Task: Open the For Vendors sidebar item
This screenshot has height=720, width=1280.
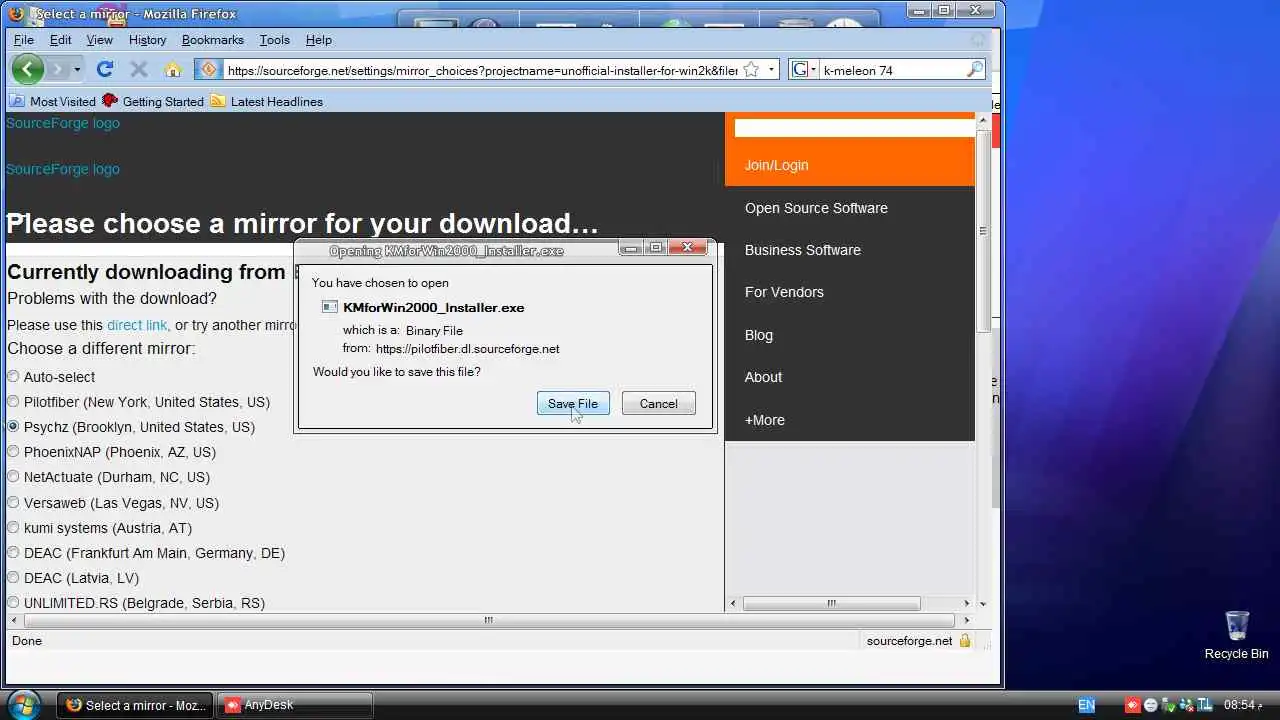Action: click(x=784, y=292)
